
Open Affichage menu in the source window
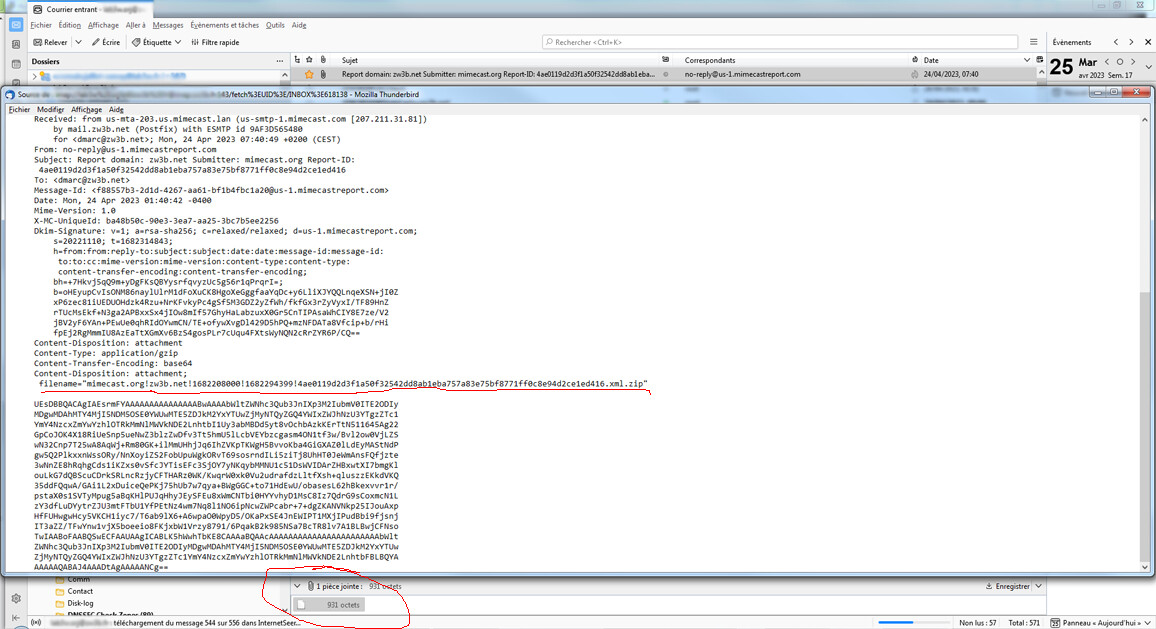[86, 109]
